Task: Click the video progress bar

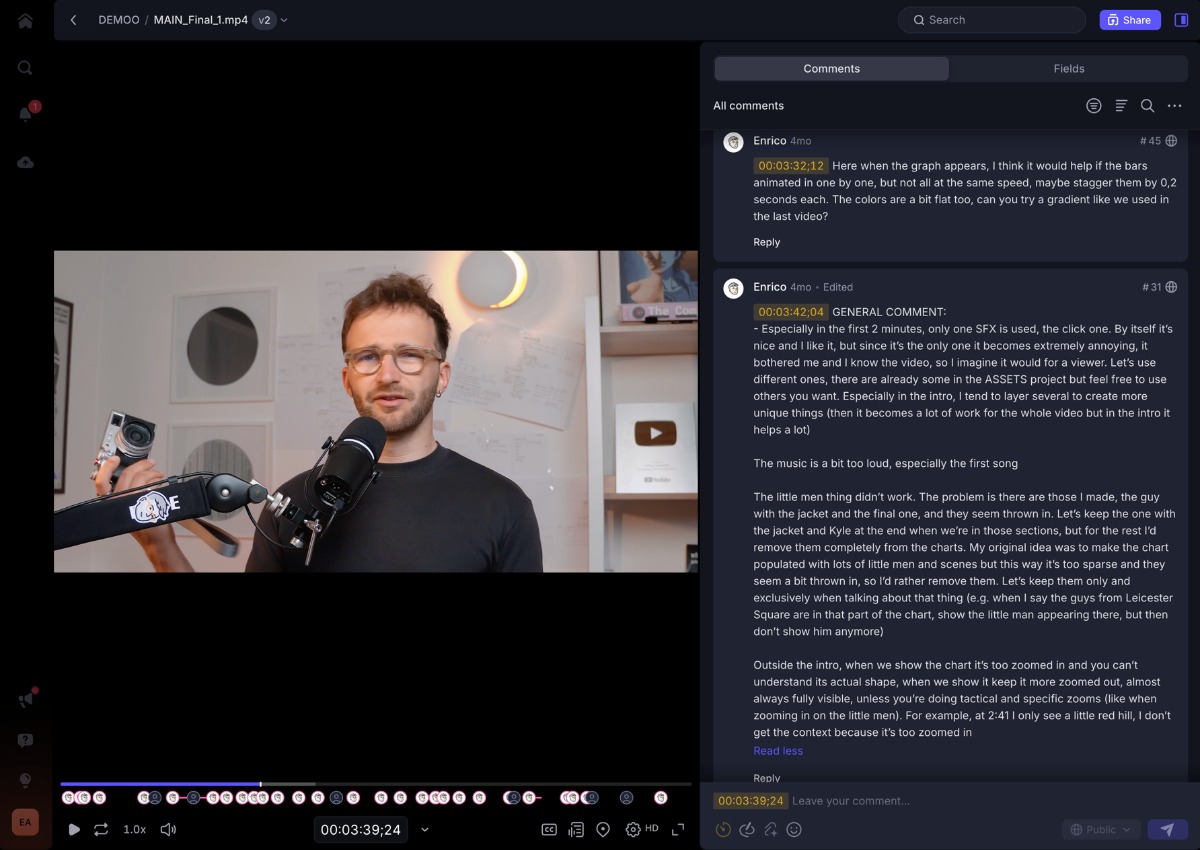Action: (x=375, y=784)
